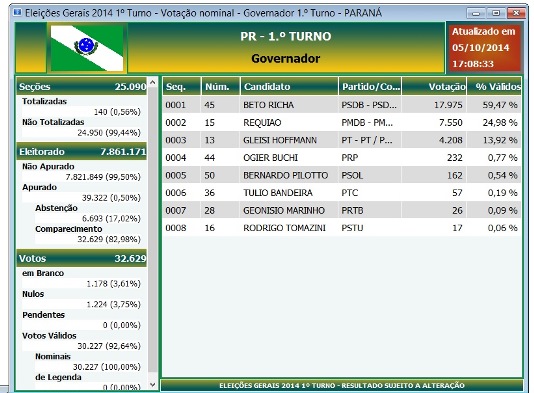This screenshot has height=393, width=534.
Task: Click the Votos section header
Action: (x=82, y=258)
